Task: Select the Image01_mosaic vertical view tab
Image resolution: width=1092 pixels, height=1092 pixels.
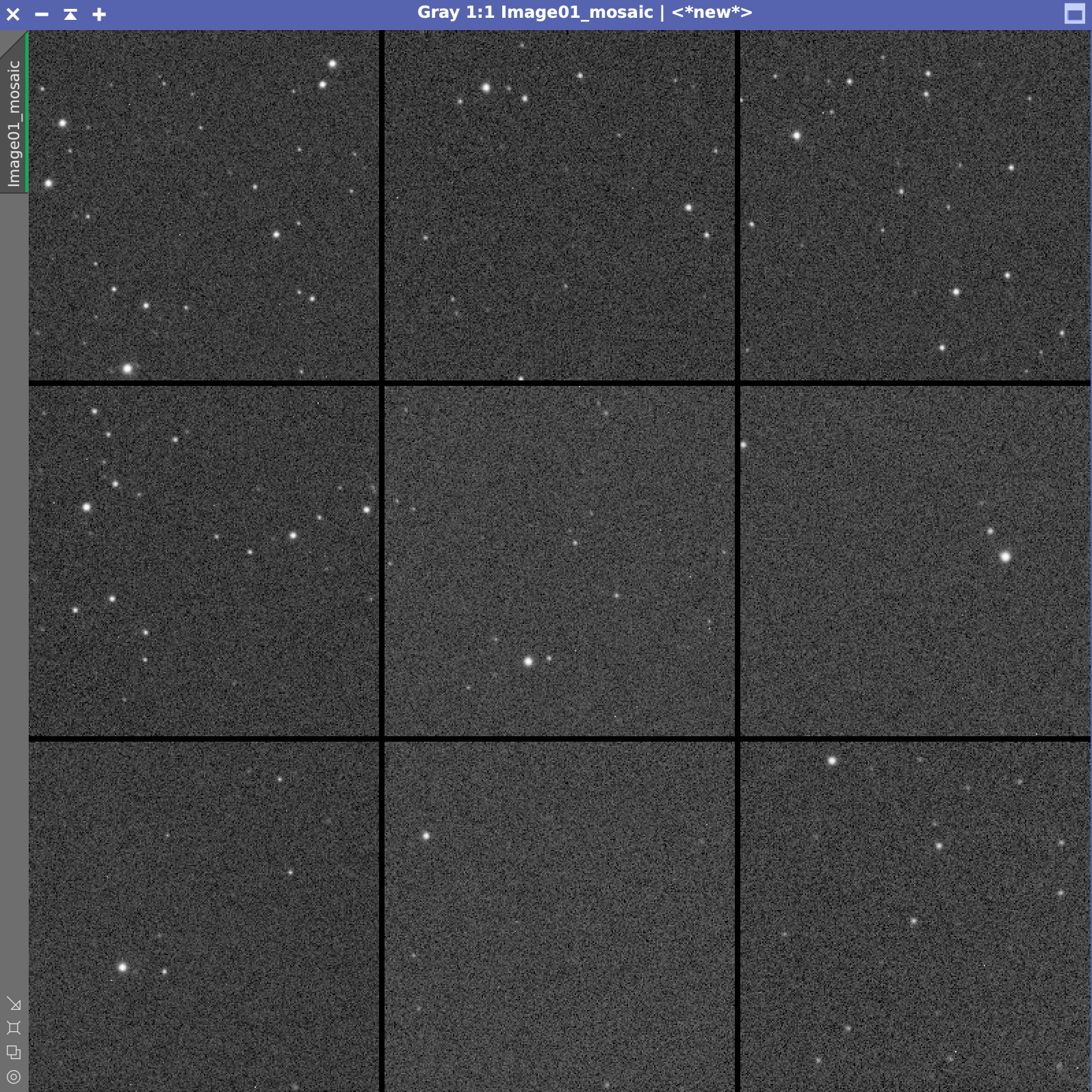Action: tap(14, 123)
